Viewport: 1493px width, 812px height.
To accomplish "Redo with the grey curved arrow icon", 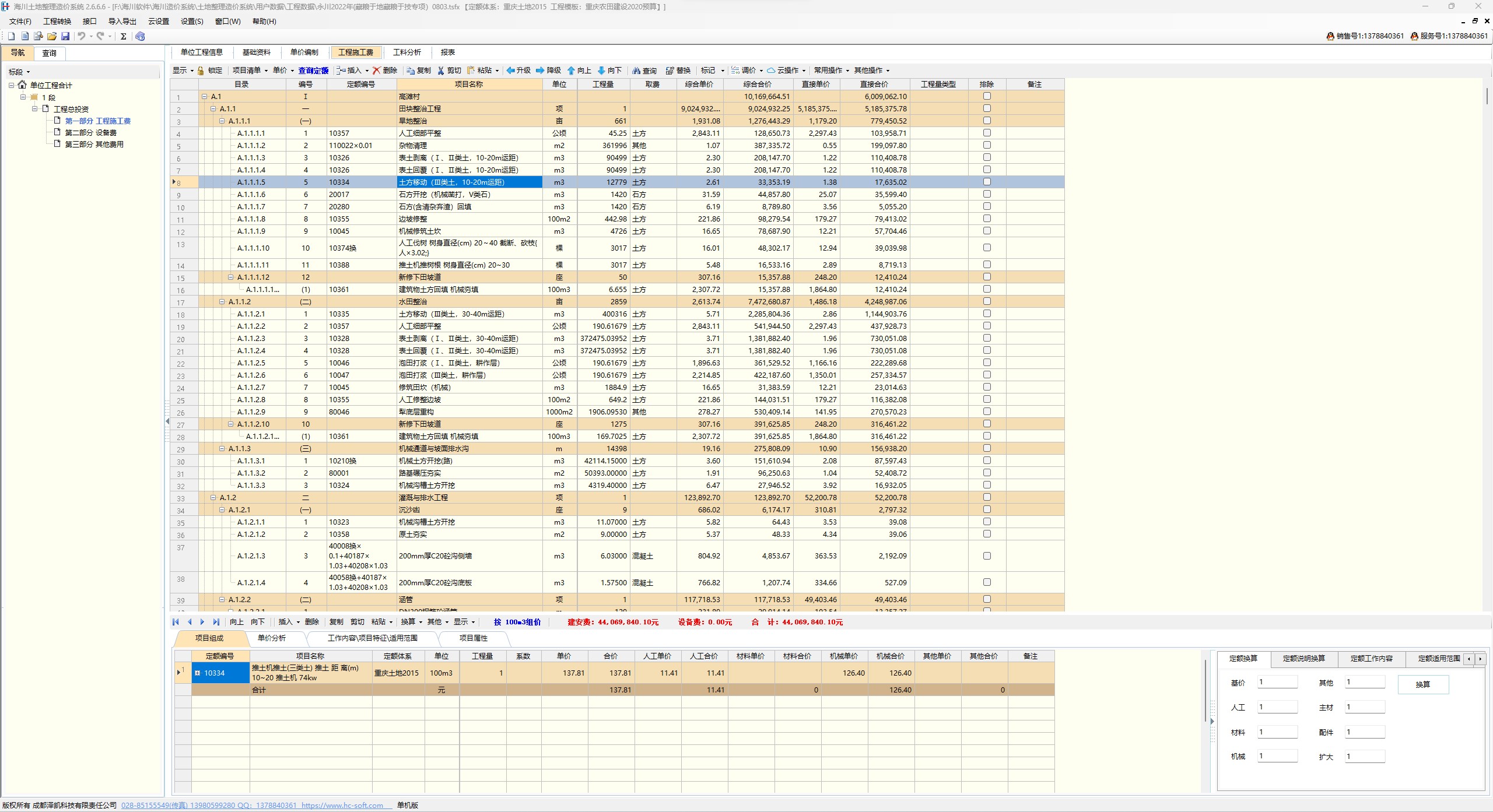I will point(100,36).
